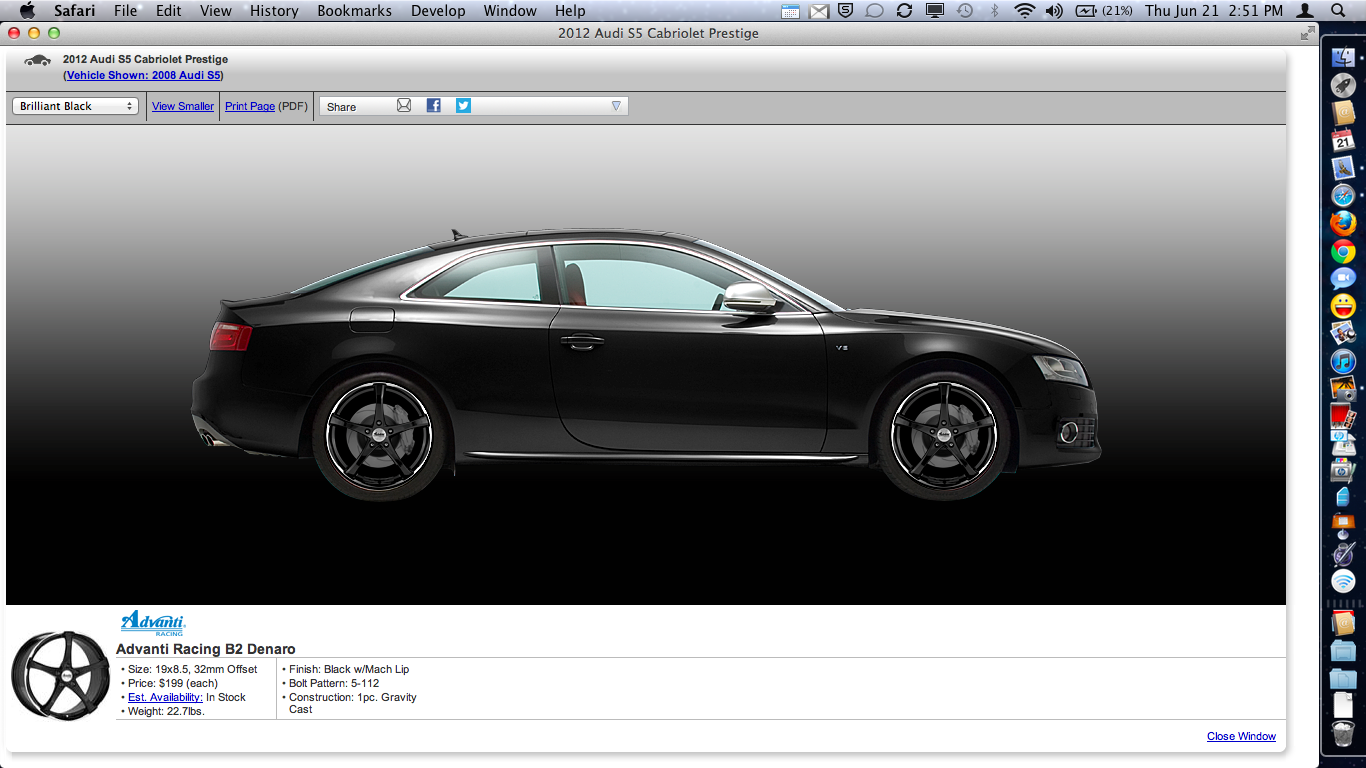The width and height of the screenshot is (1366, 768).
Task: Open the Trash in the Dock
Action: pos(1343,735)
